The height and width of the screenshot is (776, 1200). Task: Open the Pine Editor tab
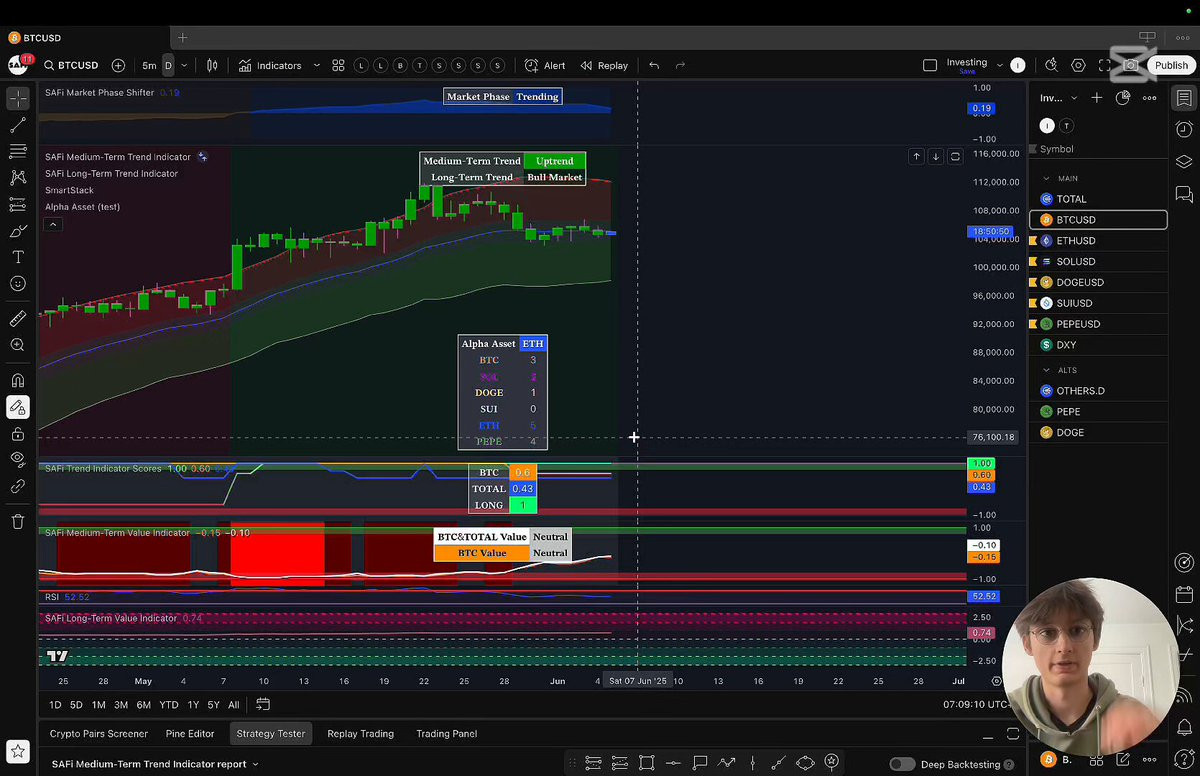(190, 734)
